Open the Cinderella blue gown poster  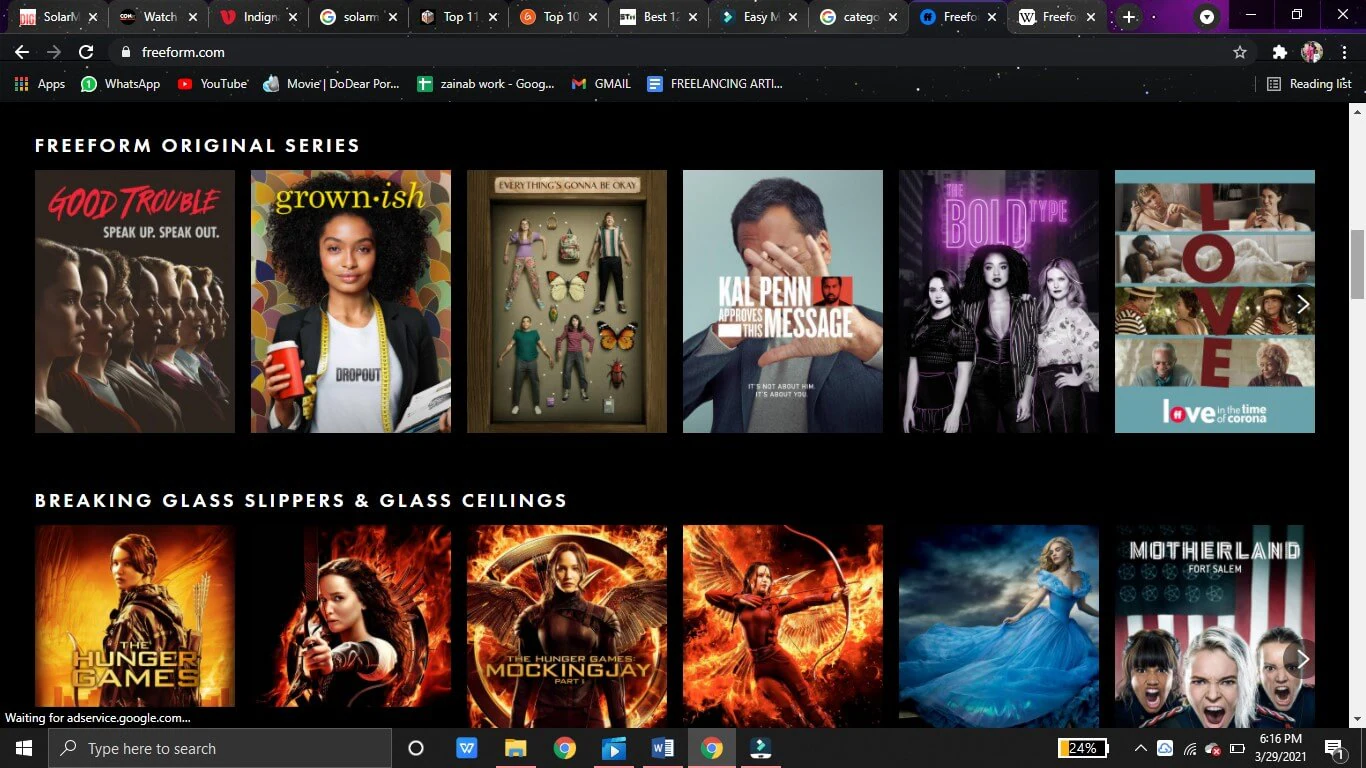[x=999, y=626]
